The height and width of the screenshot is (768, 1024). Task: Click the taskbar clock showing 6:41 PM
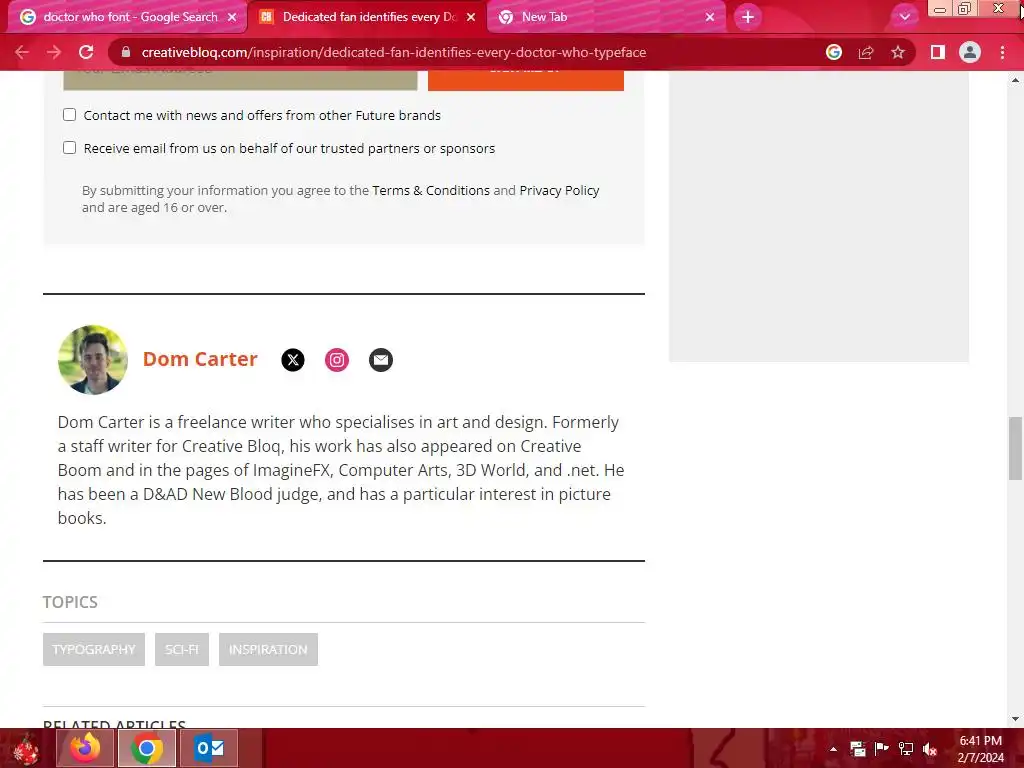point(980,749)
